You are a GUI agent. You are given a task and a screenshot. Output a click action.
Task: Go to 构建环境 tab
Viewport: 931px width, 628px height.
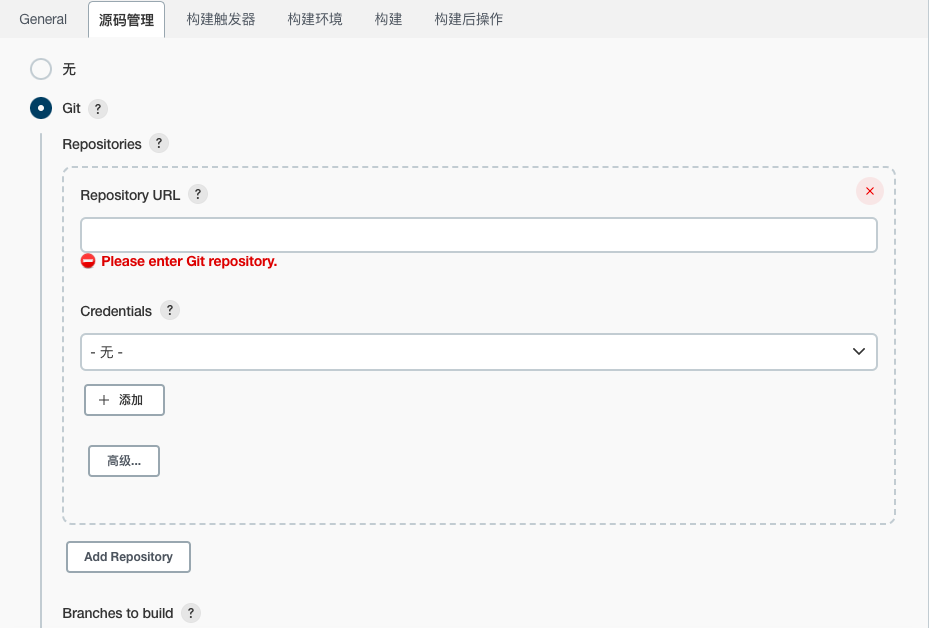click(315, 19)
